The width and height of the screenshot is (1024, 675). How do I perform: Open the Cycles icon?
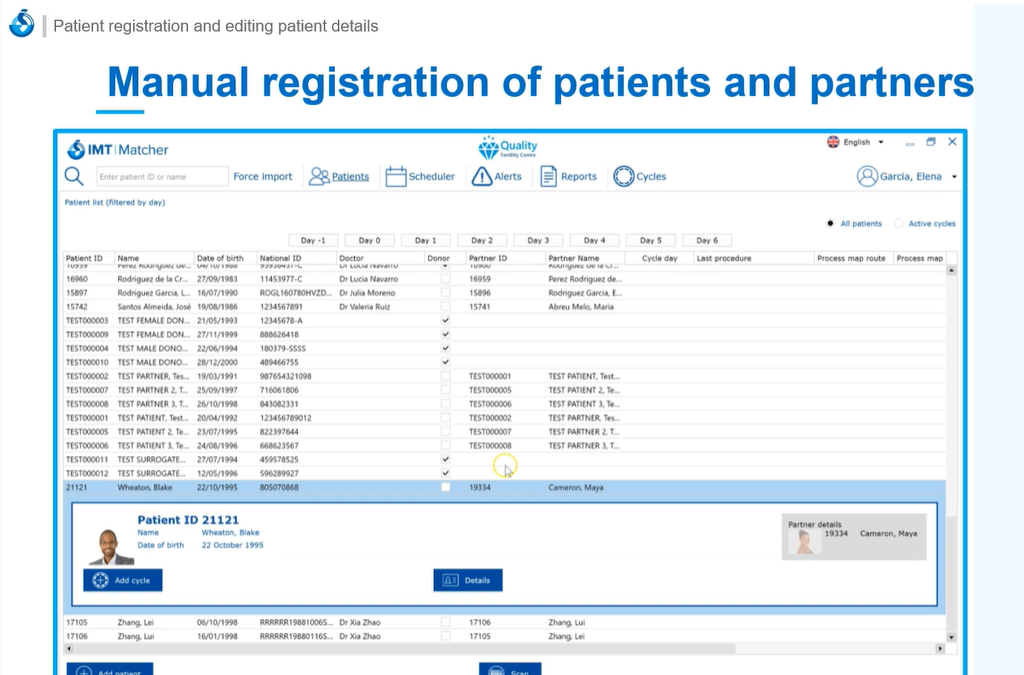tap(624, 177)
